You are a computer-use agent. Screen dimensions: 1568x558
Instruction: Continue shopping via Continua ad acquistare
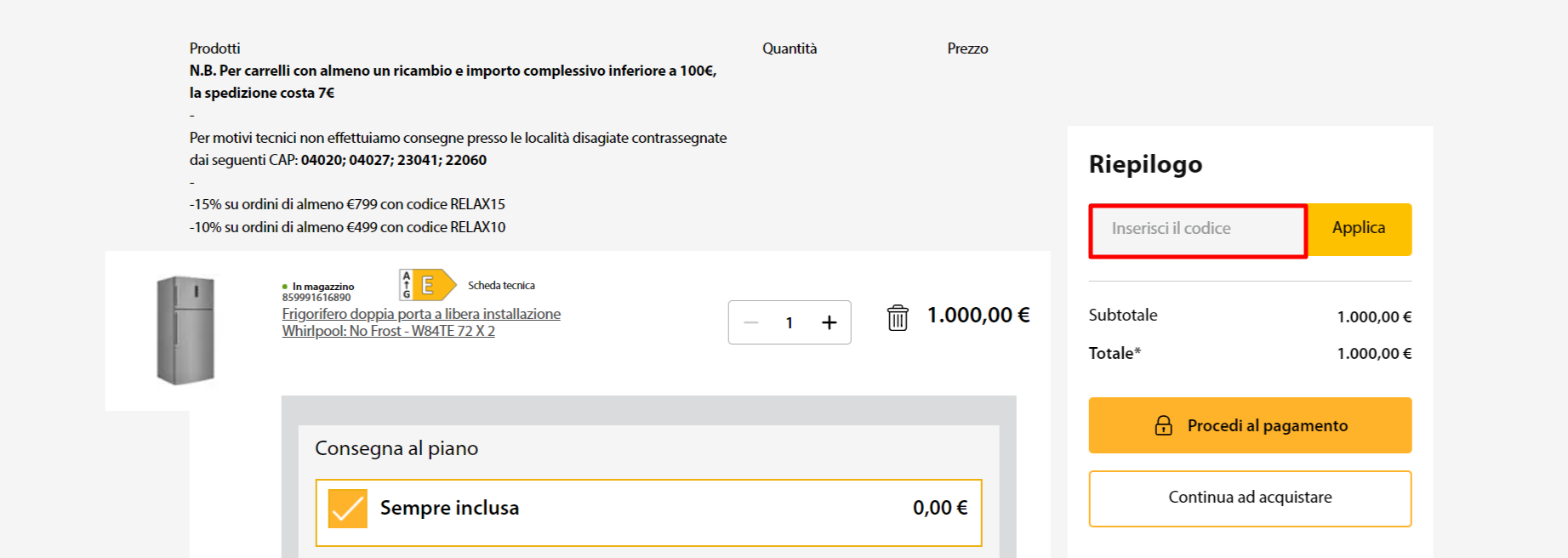tap(1250, 498)
